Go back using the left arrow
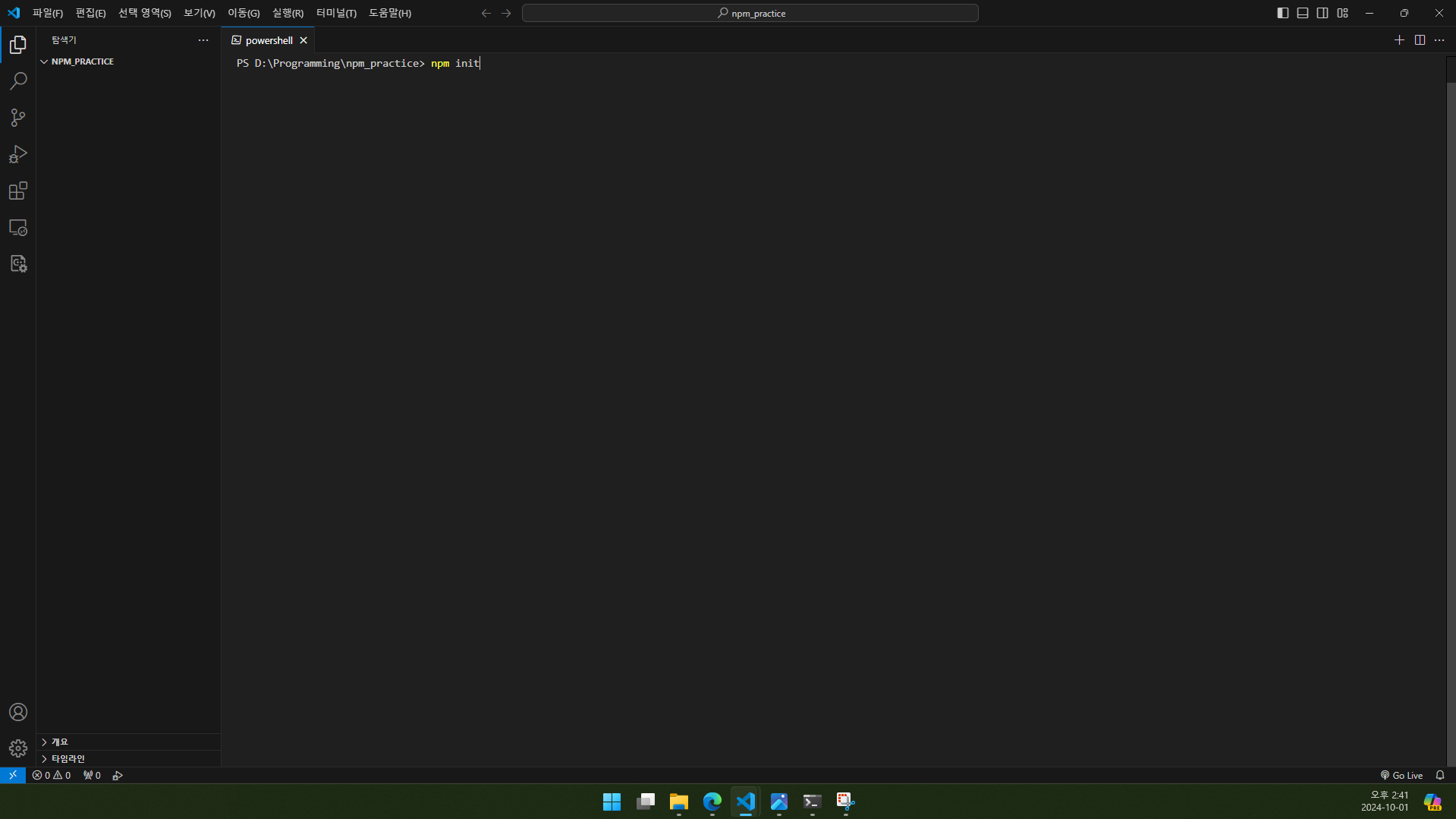1456x819 pixels. 486,13
